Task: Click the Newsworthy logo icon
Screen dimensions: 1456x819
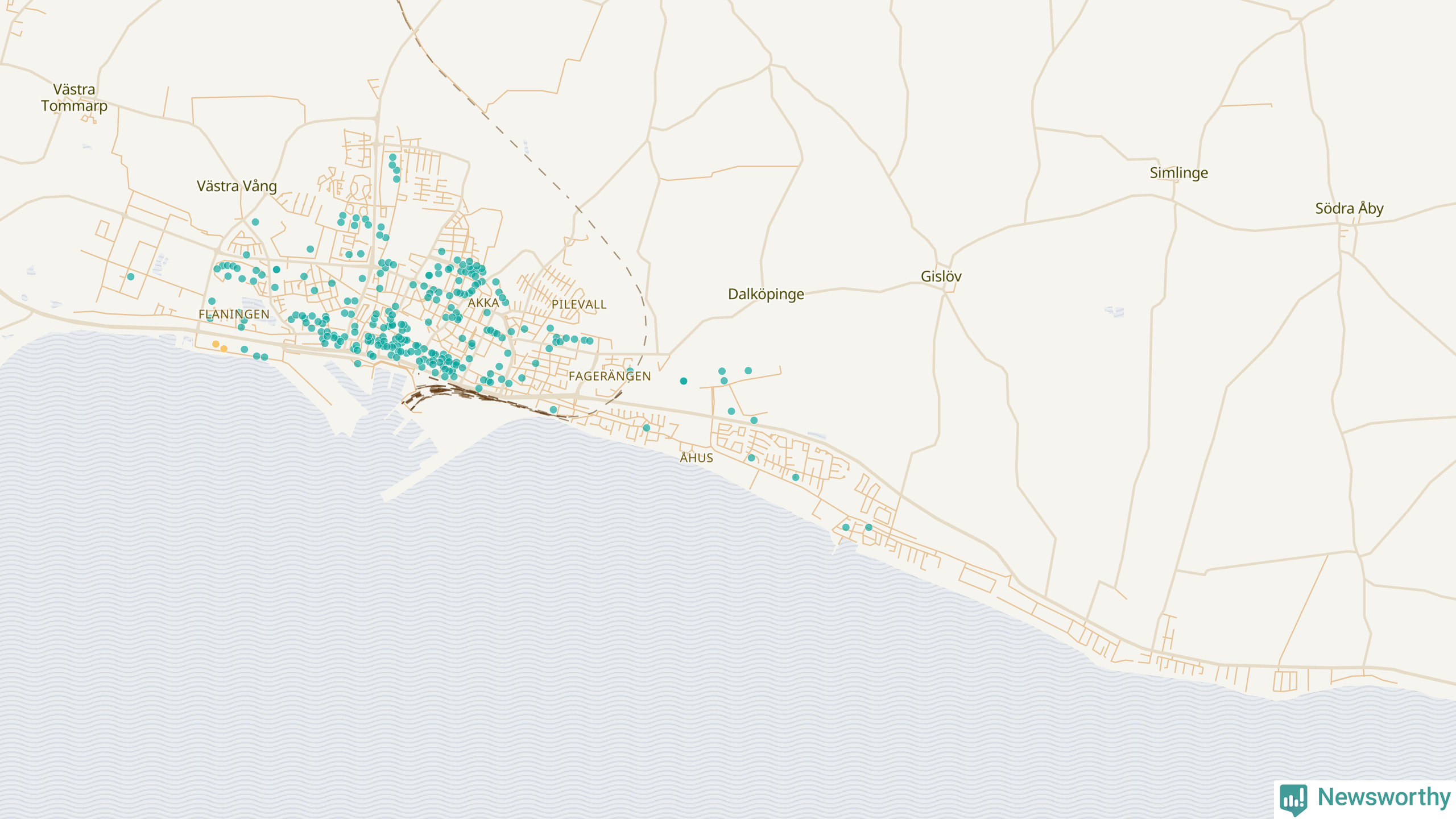Action: tap(1293, 799)
